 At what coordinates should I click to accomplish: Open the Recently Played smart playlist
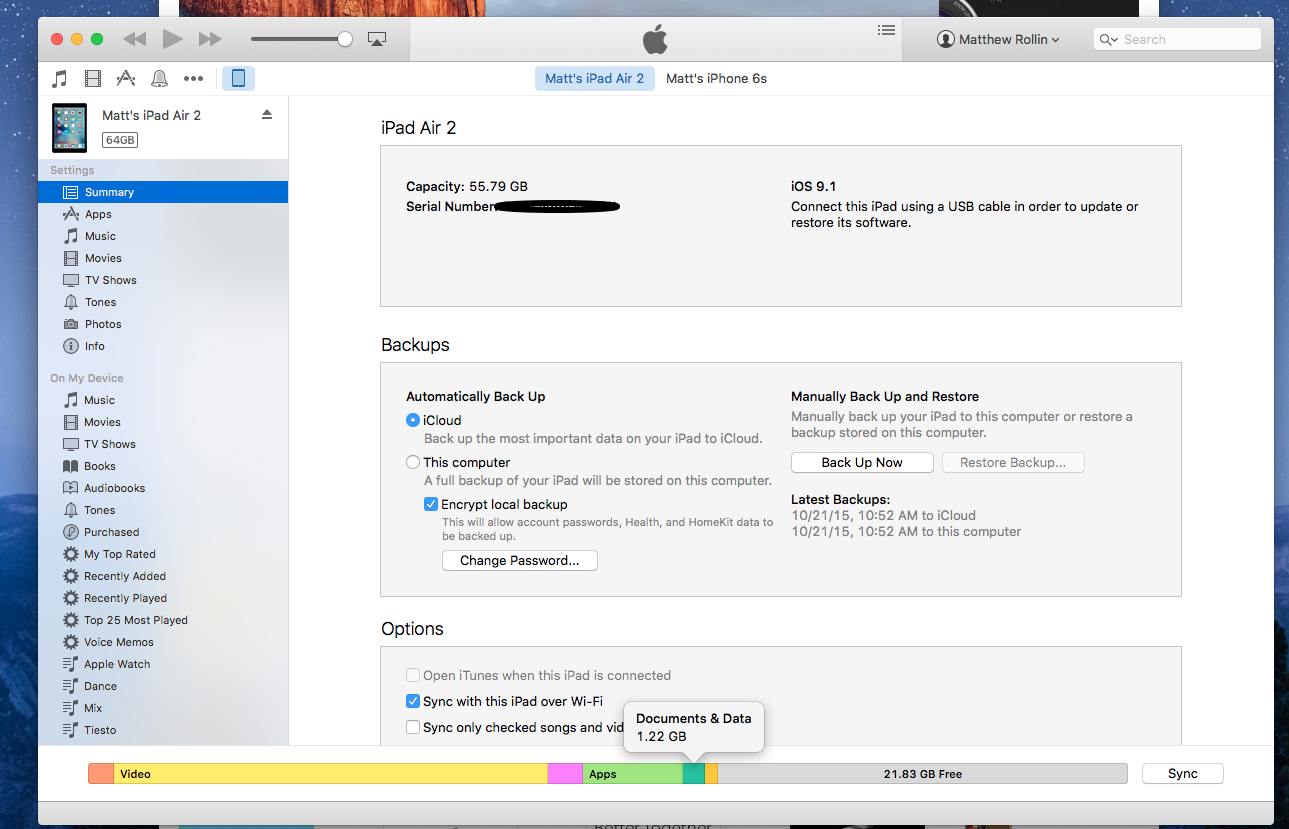(x=163, y=598)
